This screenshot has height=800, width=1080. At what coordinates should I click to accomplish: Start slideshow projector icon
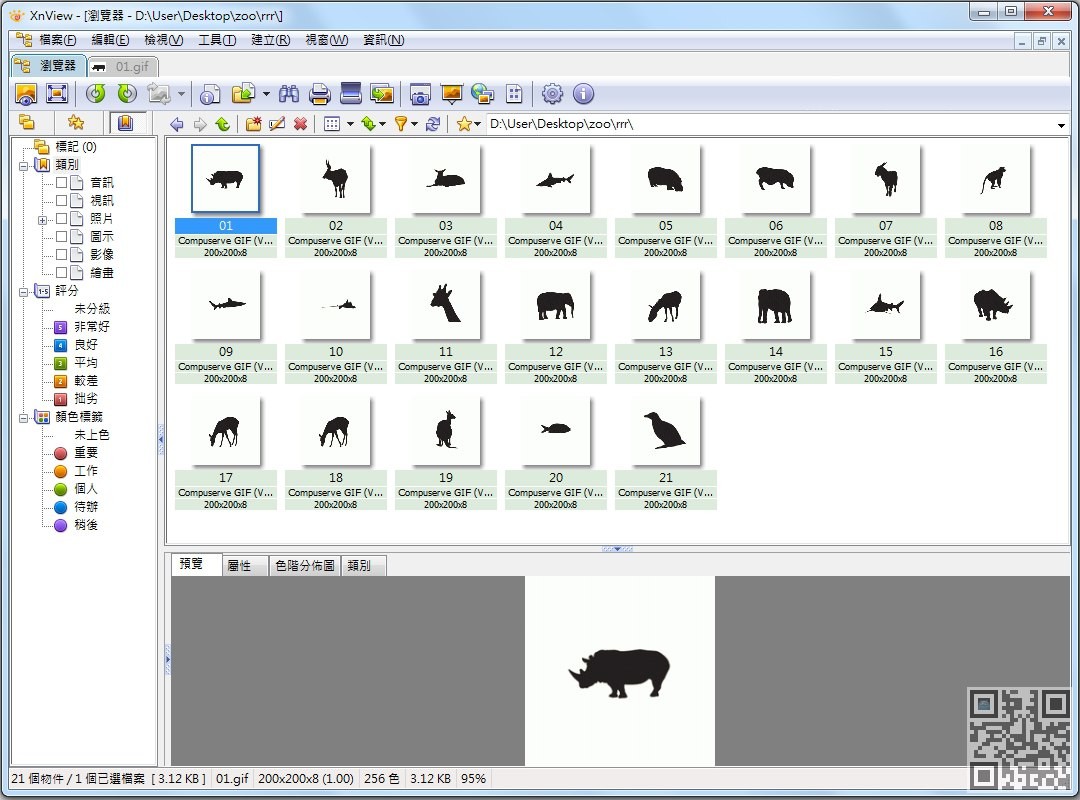pos(451,94)
